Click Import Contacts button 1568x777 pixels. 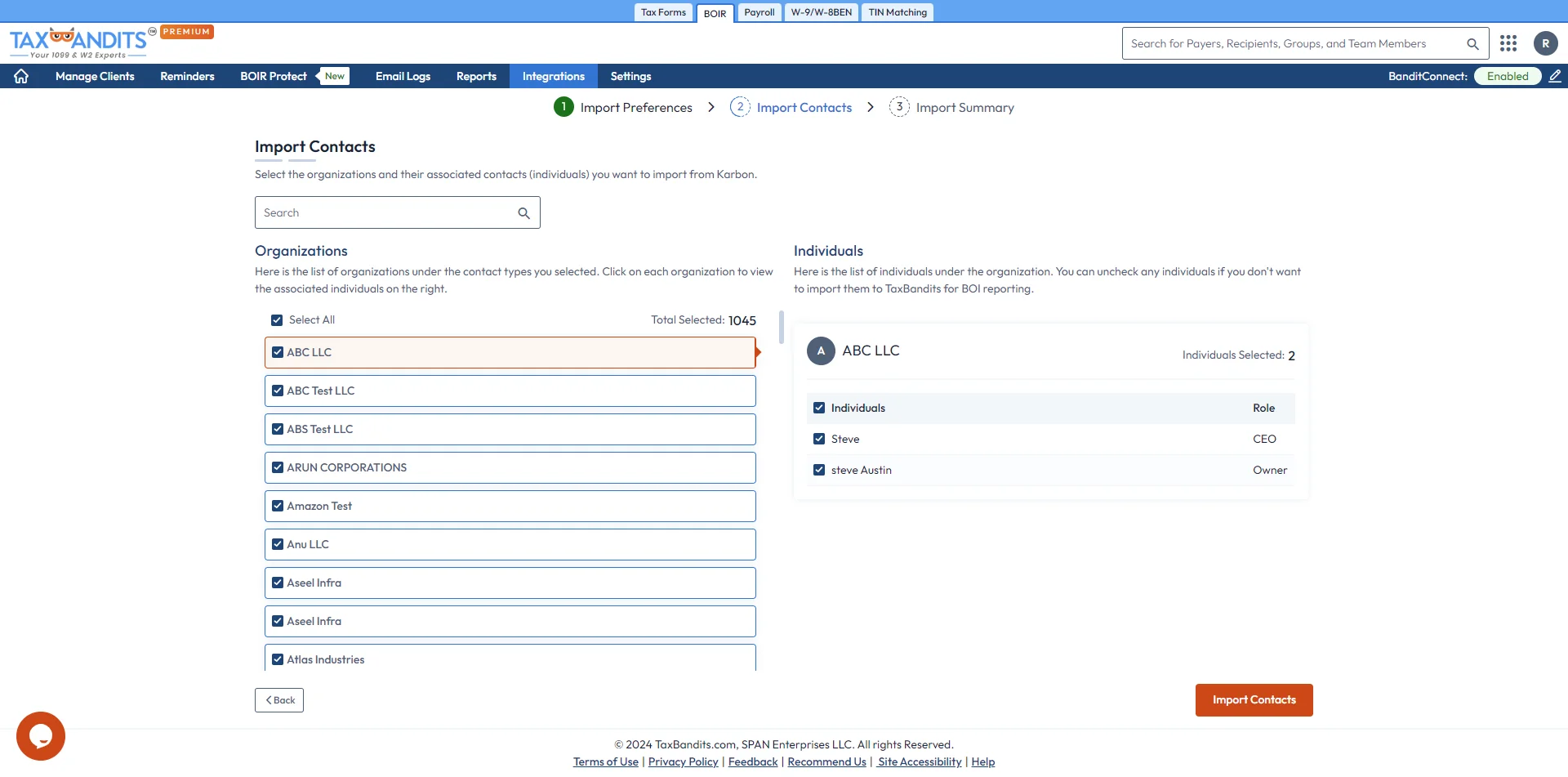[1254, 700]
